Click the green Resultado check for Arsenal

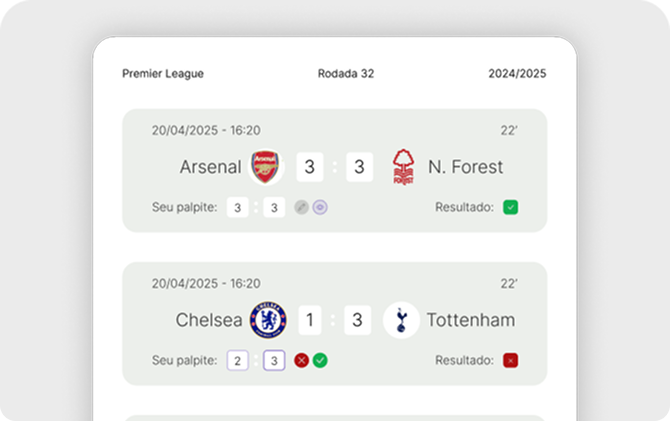point(510,208)
